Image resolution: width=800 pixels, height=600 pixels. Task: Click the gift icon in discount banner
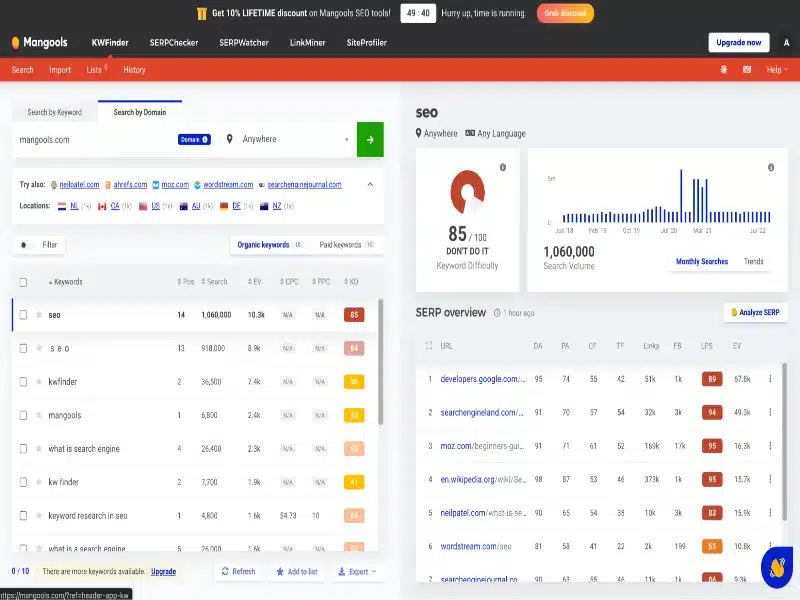pyautogui.click(x=202, y=13)
